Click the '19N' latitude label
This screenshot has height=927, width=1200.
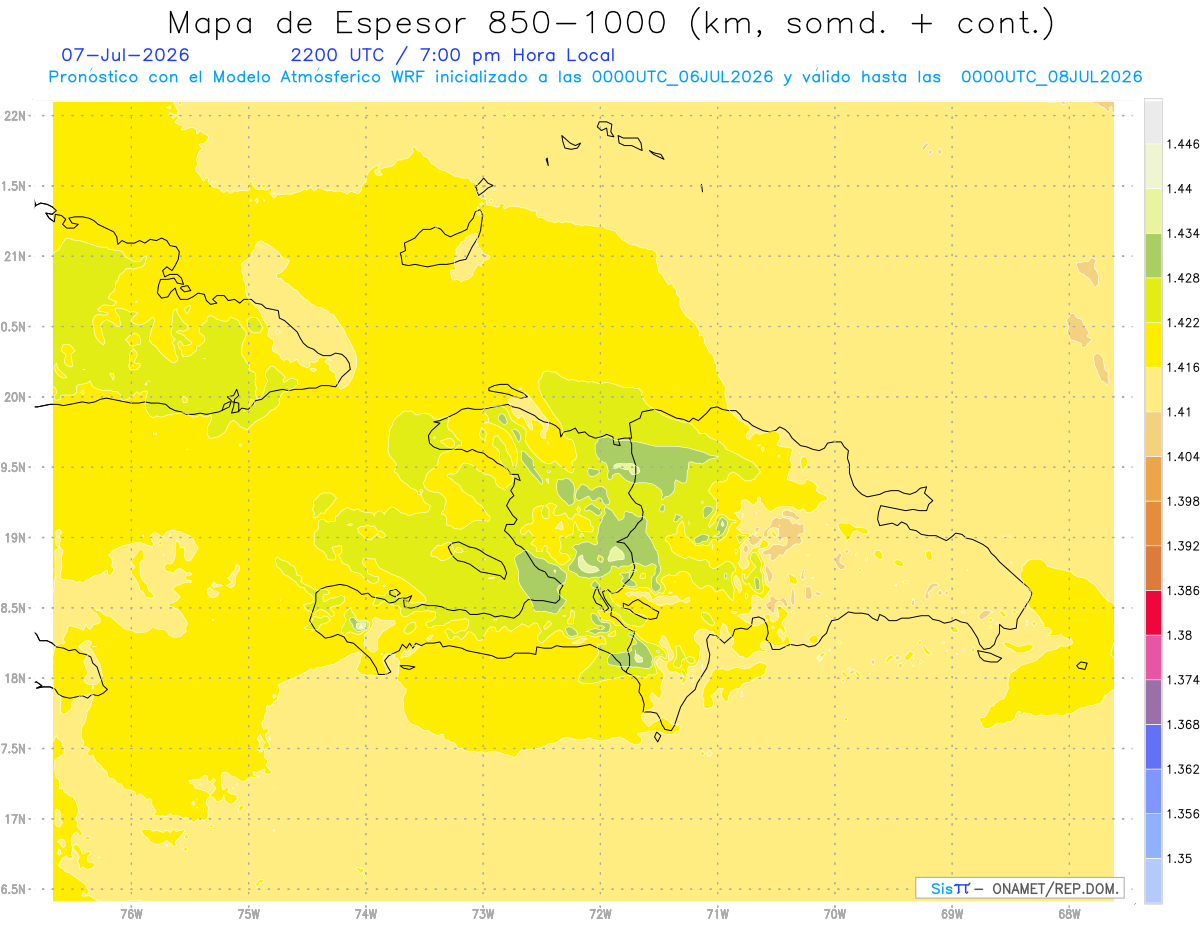15,537
